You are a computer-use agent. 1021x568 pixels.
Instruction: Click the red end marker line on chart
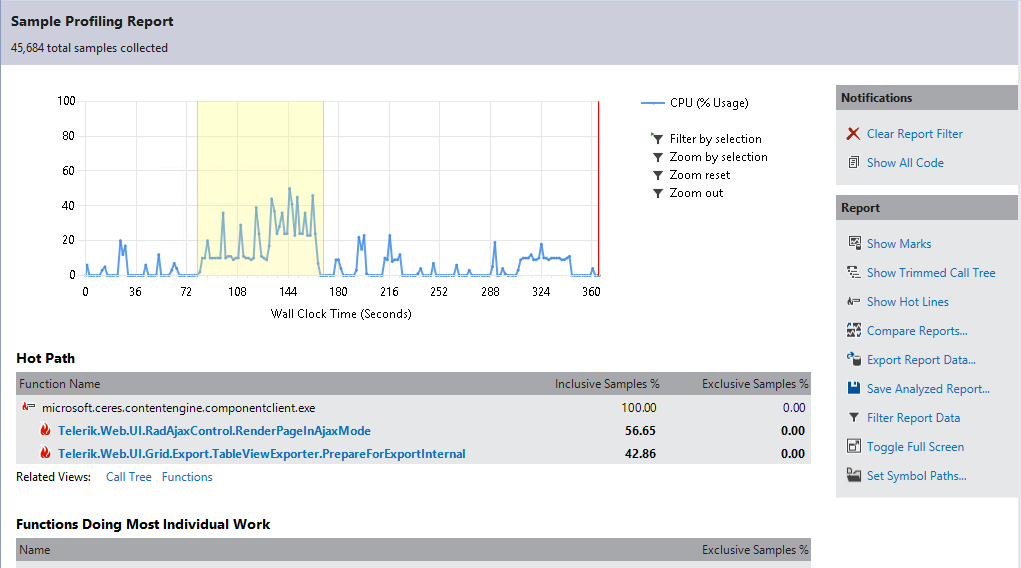[598, 189]
